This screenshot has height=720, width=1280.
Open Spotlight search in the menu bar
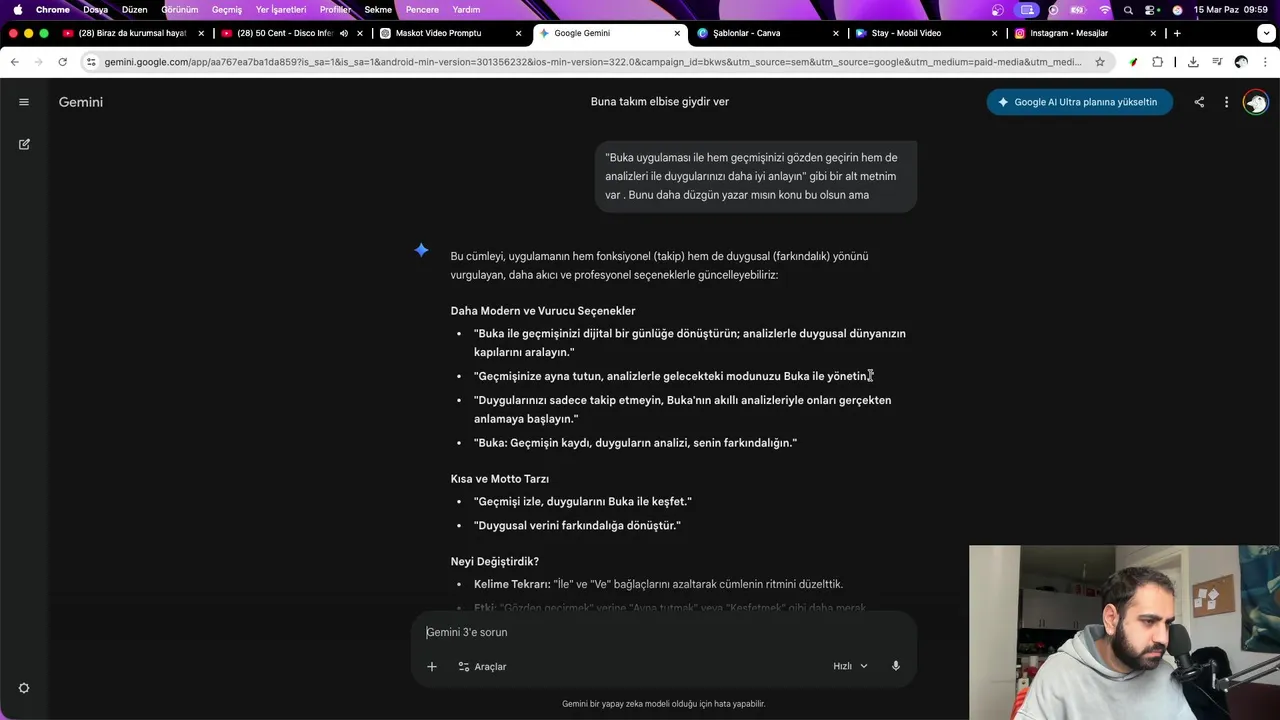tap(1128, 10)
